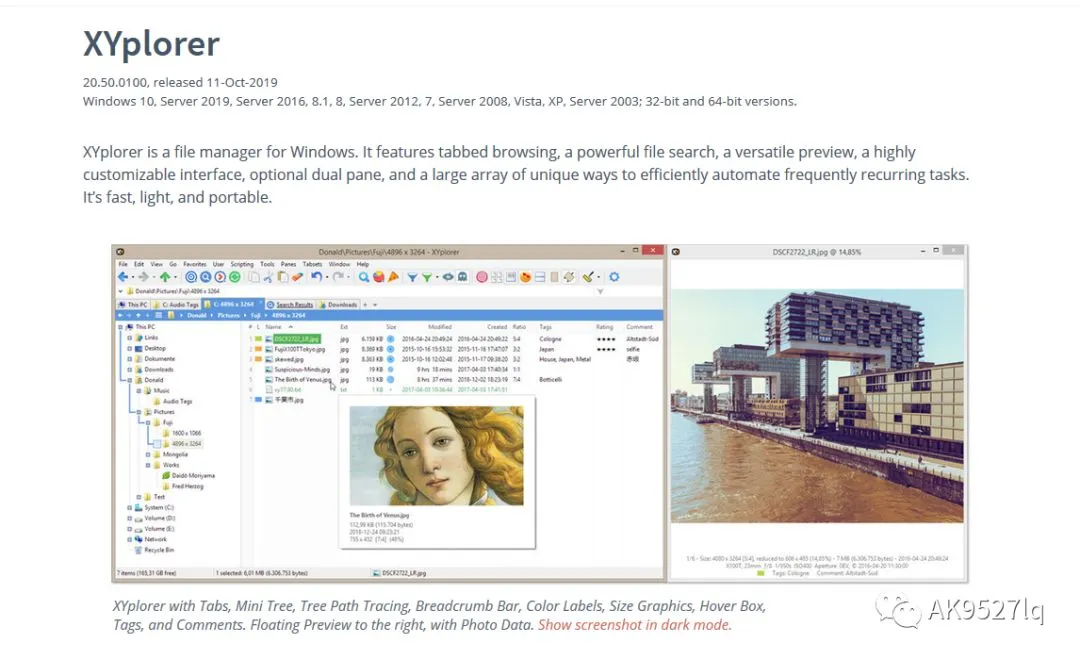Click the blue Undo arrow icon

(x=317, y=276)
